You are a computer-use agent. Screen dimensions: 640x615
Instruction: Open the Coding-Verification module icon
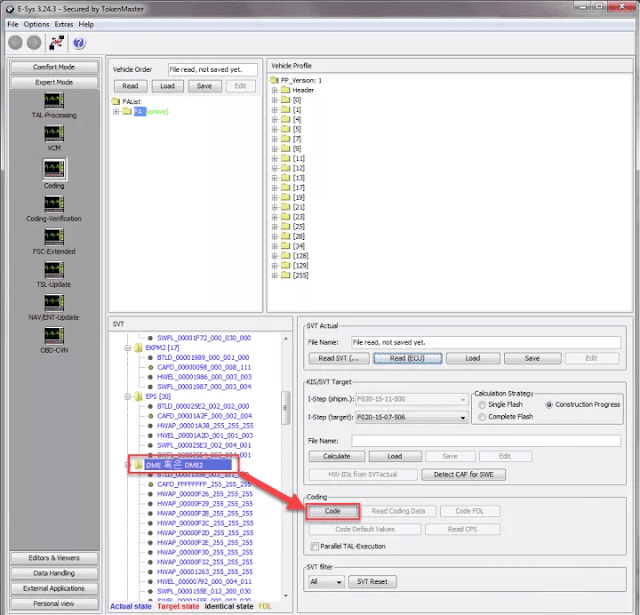54,204
